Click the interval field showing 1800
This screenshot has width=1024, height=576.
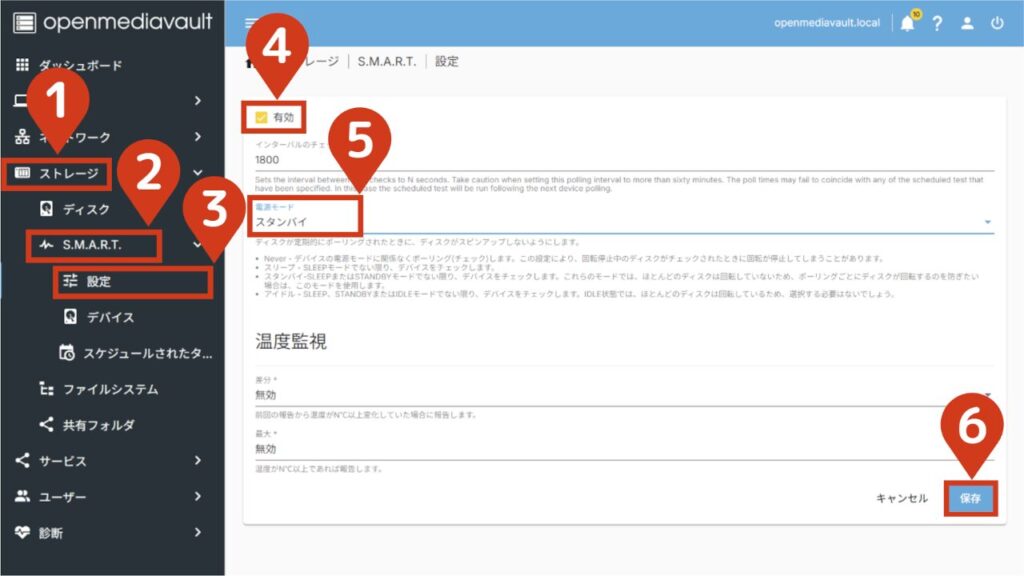(x=620, y=159)
